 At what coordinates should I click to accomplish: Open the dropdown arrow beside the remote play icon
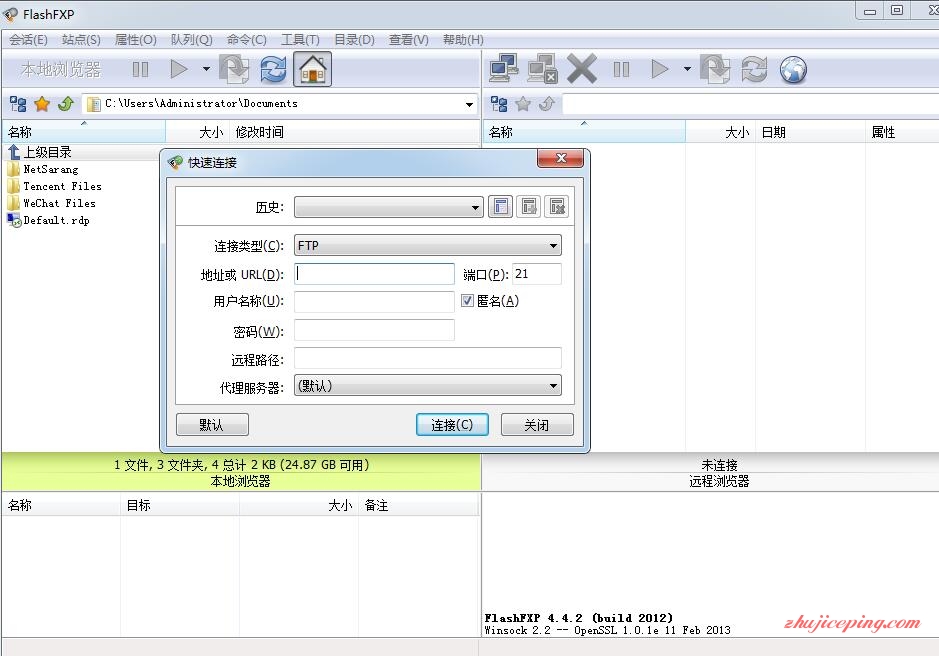click(687, 69)
